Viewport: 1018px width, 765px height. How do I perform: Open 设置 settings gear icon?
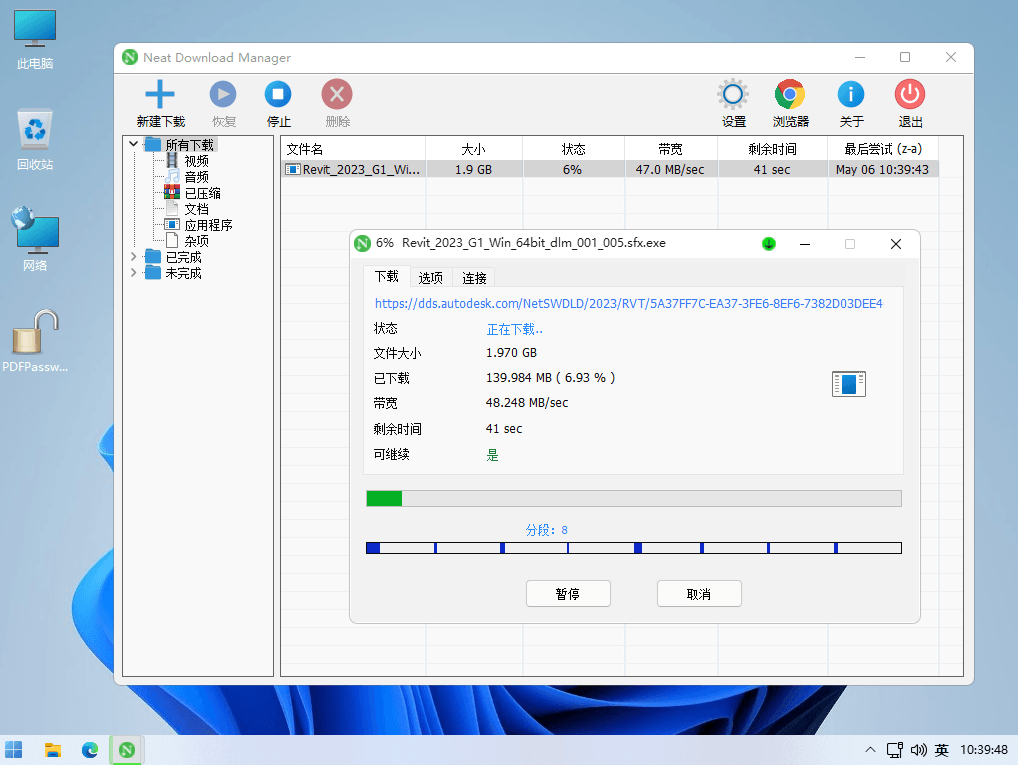pyautogui.click(x=733, y=95)
